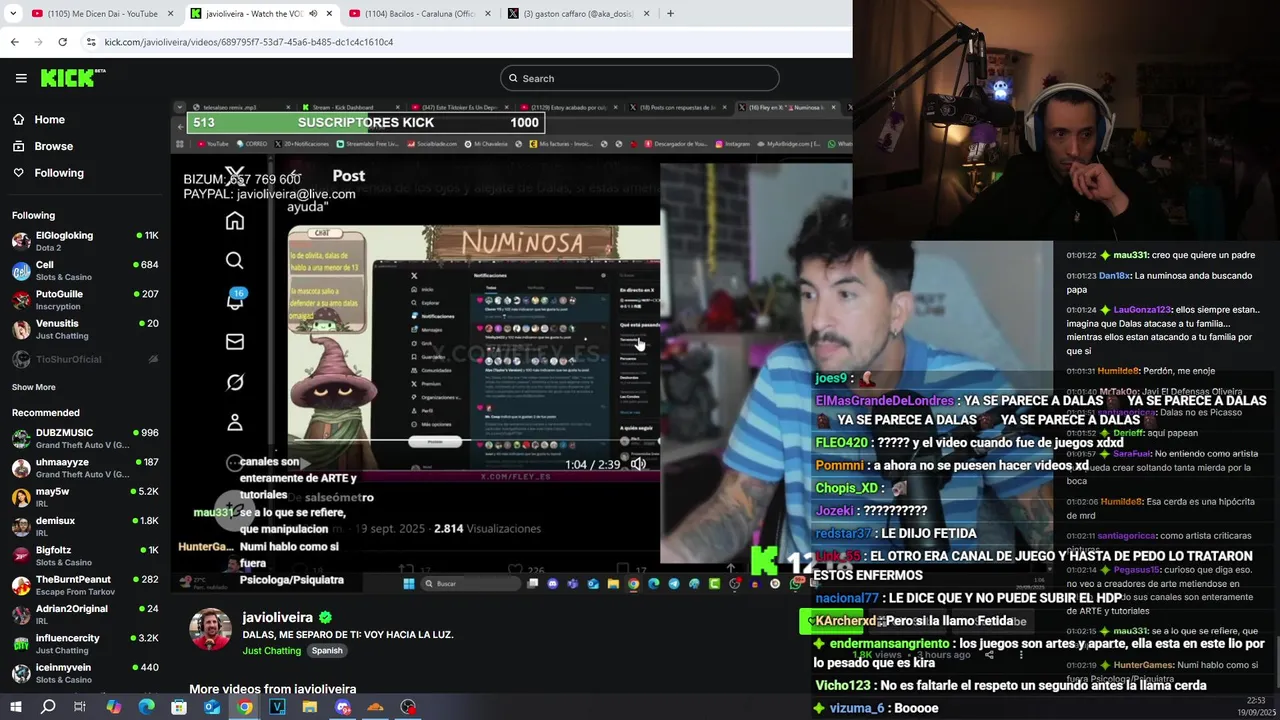Open Bigfoltz recommended channel

(x=85, y=555)
